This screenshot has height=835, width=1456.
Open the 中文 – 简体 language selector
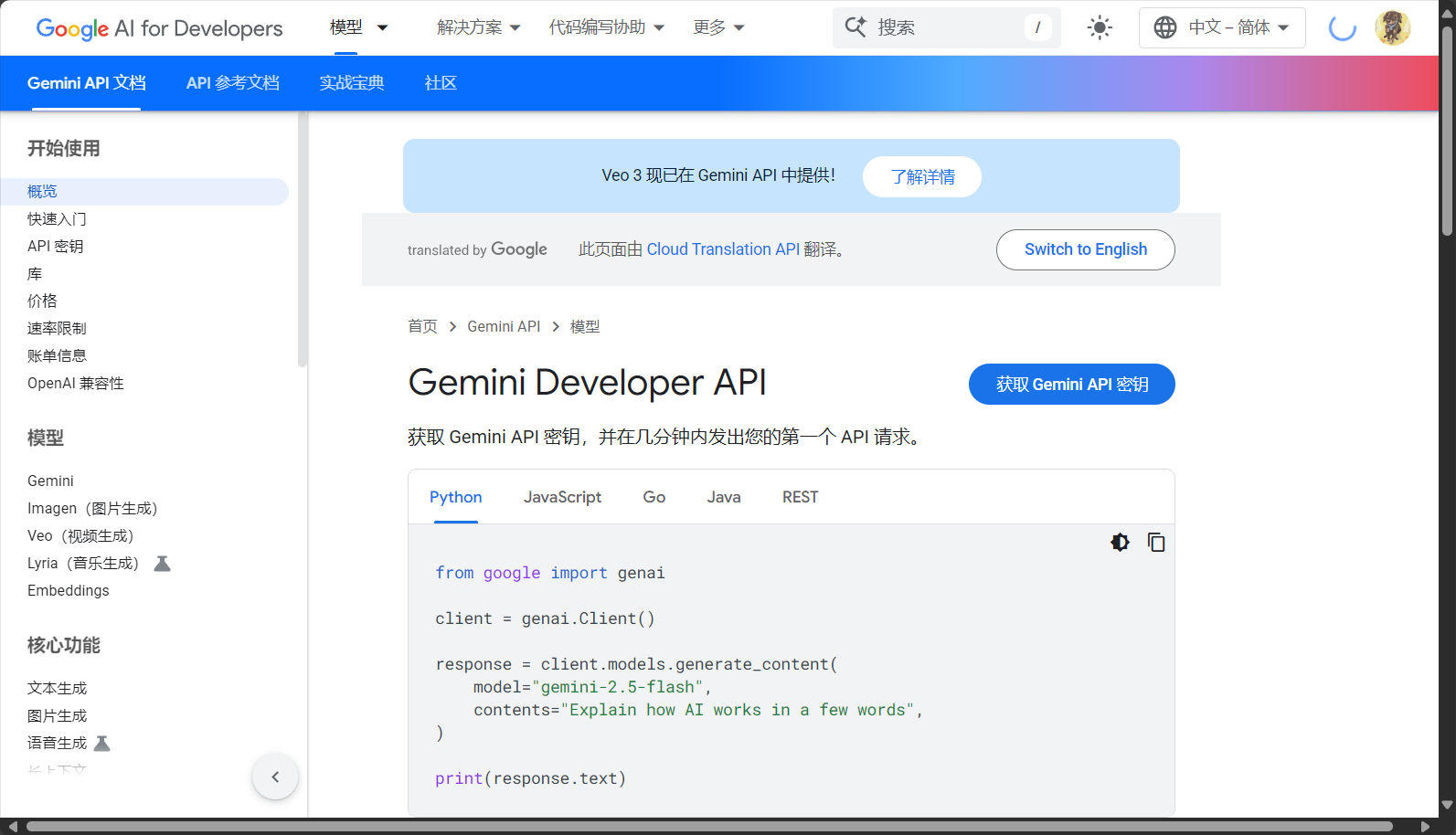pos(1222,27)
